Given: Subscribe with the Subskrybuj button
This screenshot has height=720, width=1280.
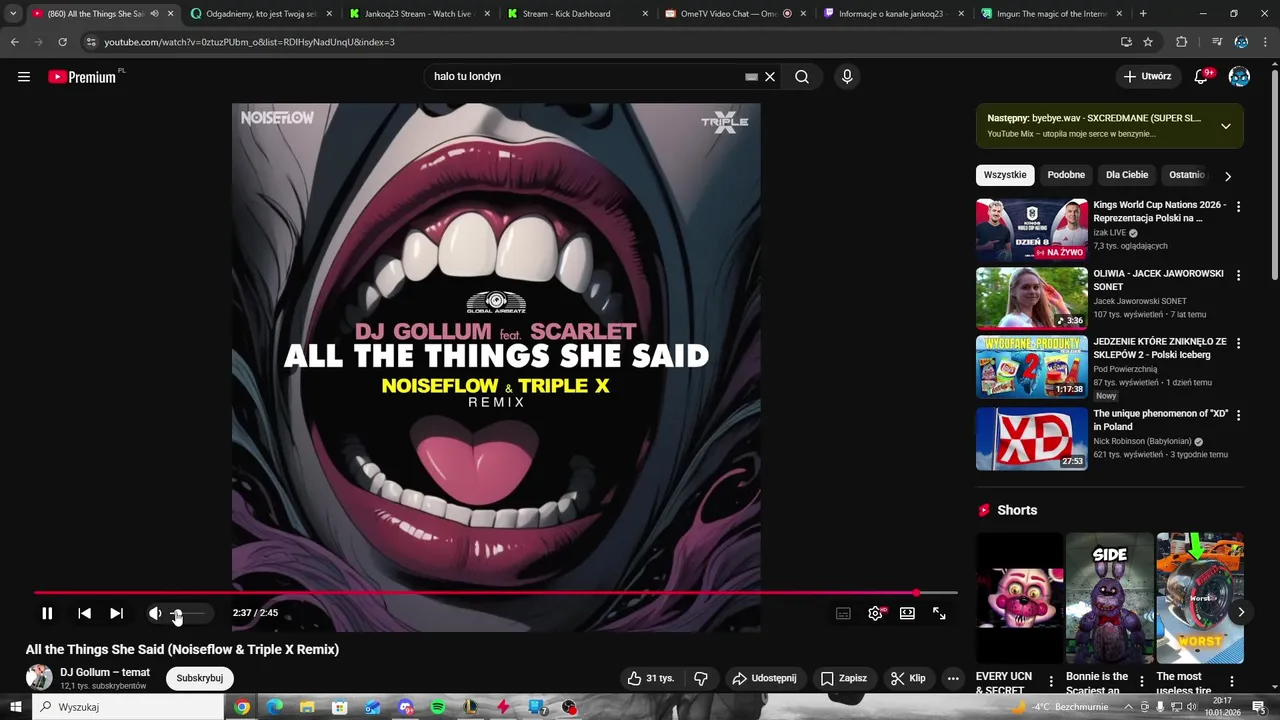Looking at the screenshot, I should pos(200,678).
